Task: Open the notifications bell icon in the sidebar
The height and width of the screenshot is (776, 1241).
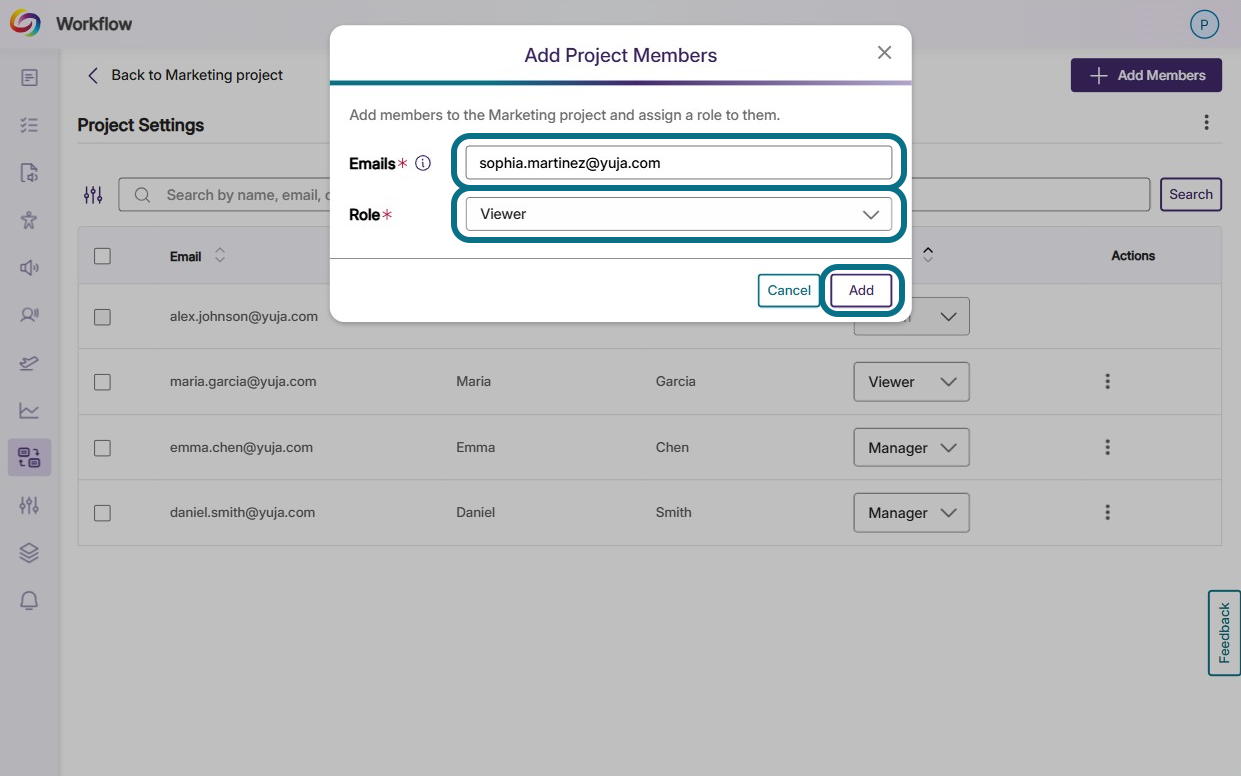Action: point(29,600)
